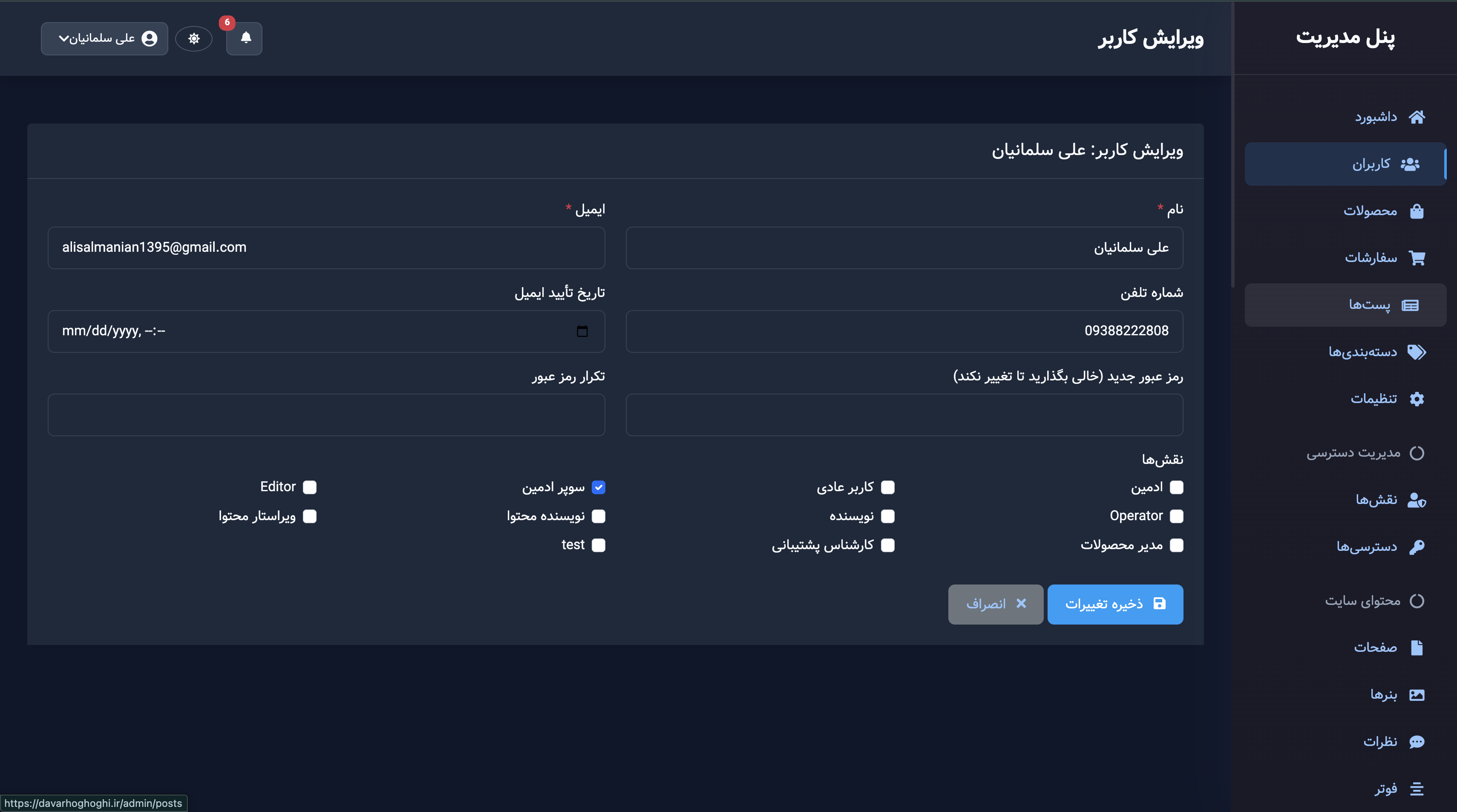Check the Operator role checkbox
Viewport: 1457px width, 812px height.
pyautogui.click(x=1176, y=515)
